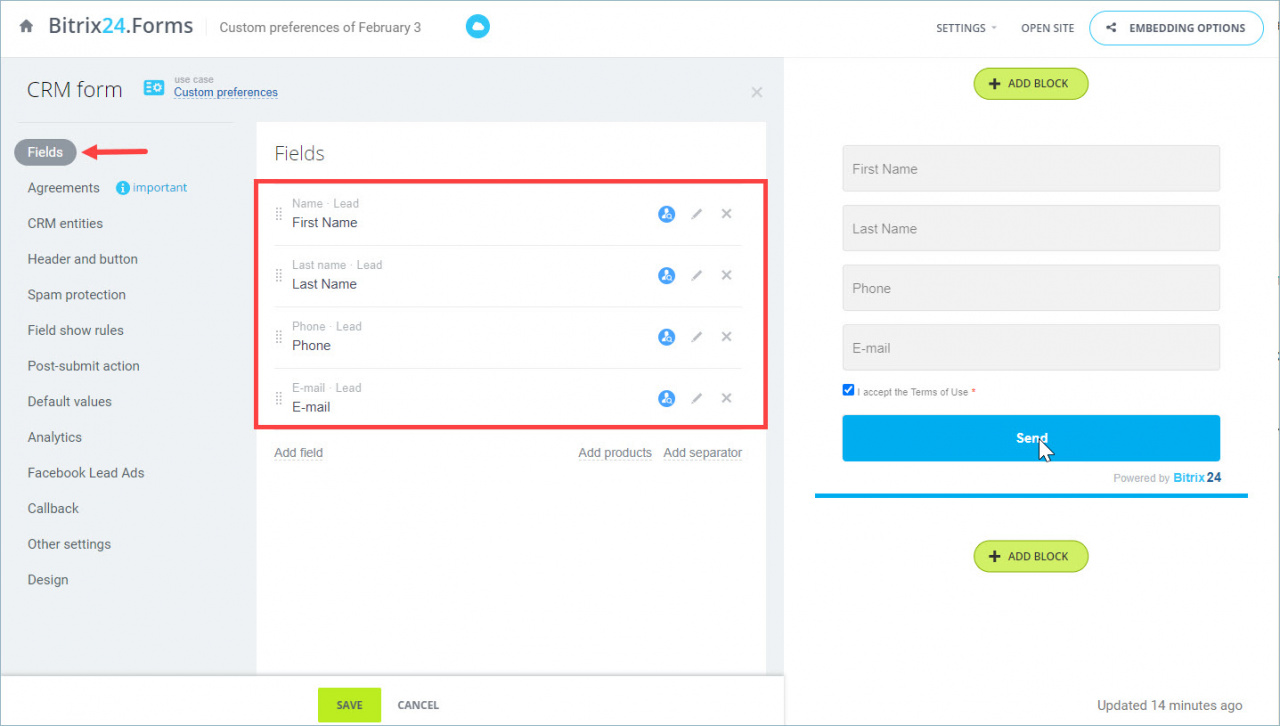Click the use case icon near Custom preferences
The height and width of the screenshot is (726, 1280).
point(154,88)
